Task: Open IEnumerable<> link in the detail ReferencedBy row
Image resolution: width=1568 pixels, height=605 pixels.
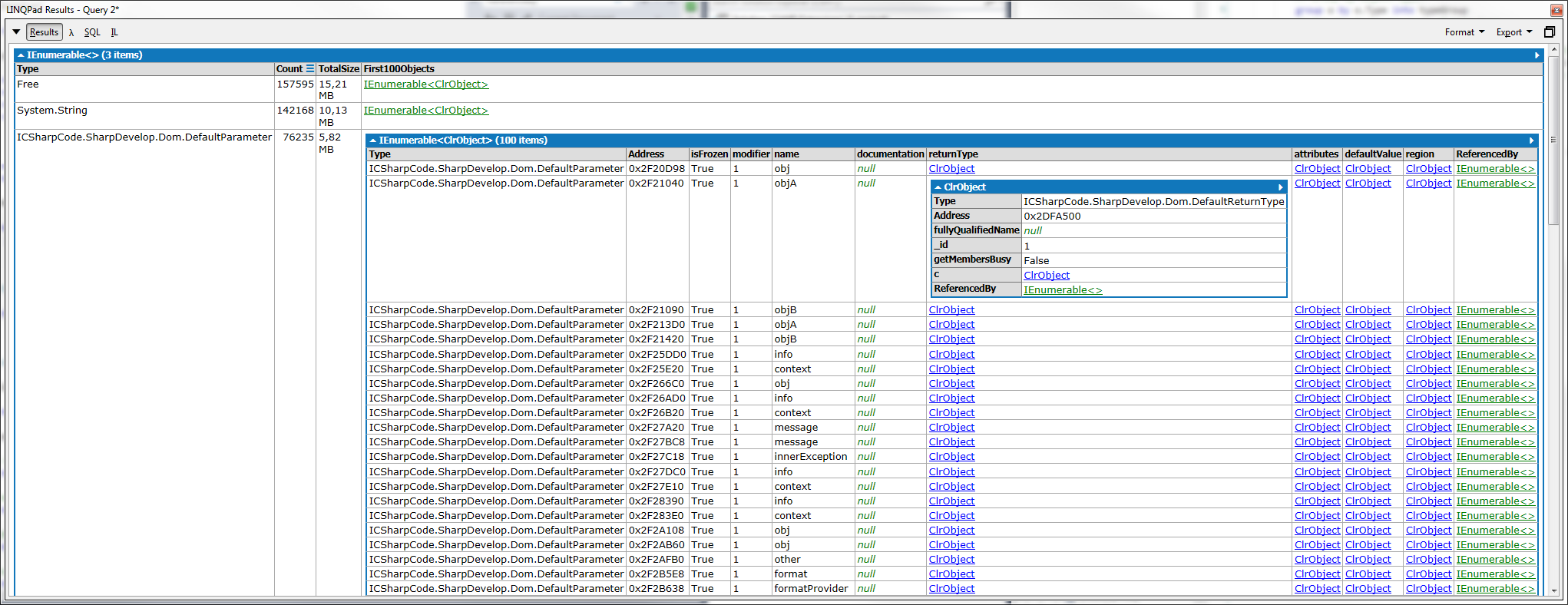Action: click(x=1063, y=290)
